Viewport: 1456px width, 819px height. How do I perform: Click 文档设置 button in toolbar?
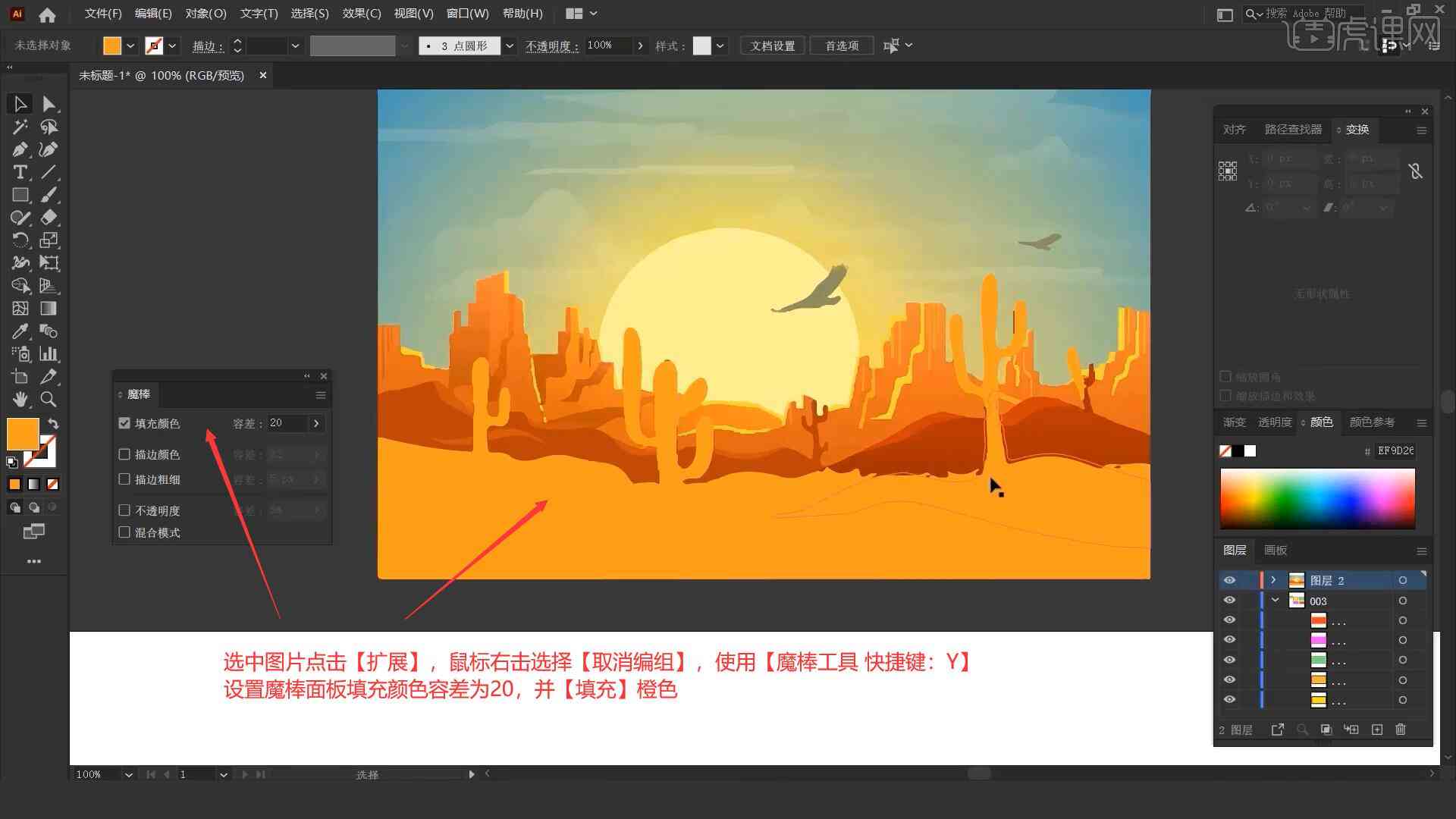click(777, 45)
